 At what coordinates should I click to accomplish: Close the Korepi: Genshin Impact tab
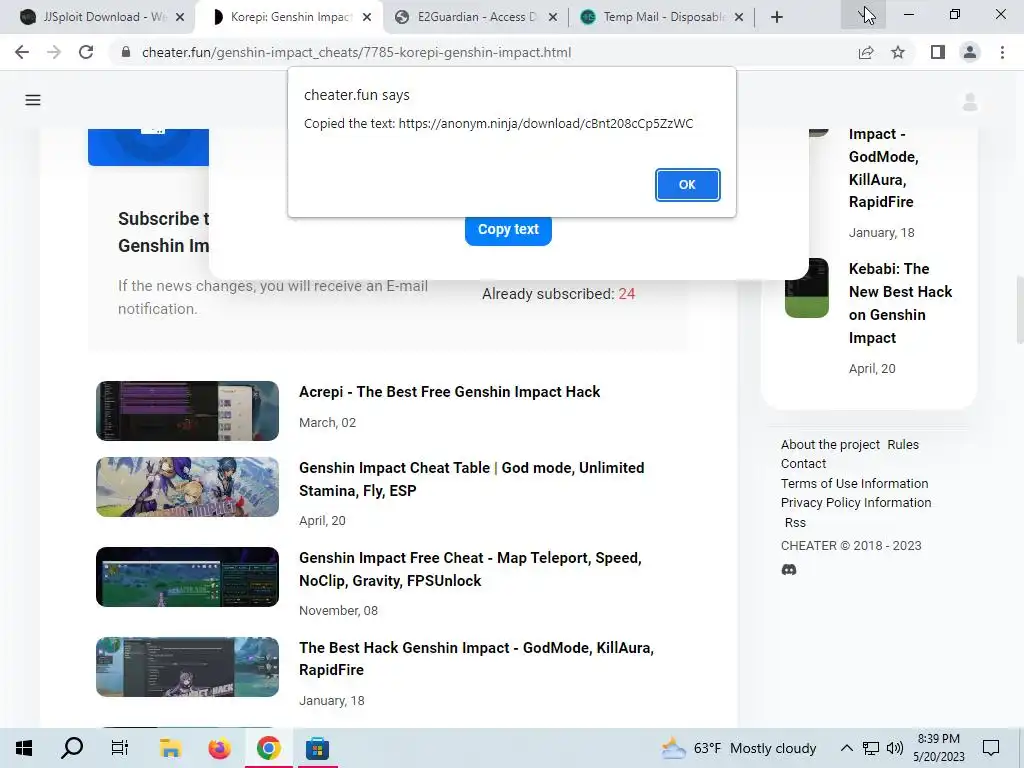[x=367, y=17]
